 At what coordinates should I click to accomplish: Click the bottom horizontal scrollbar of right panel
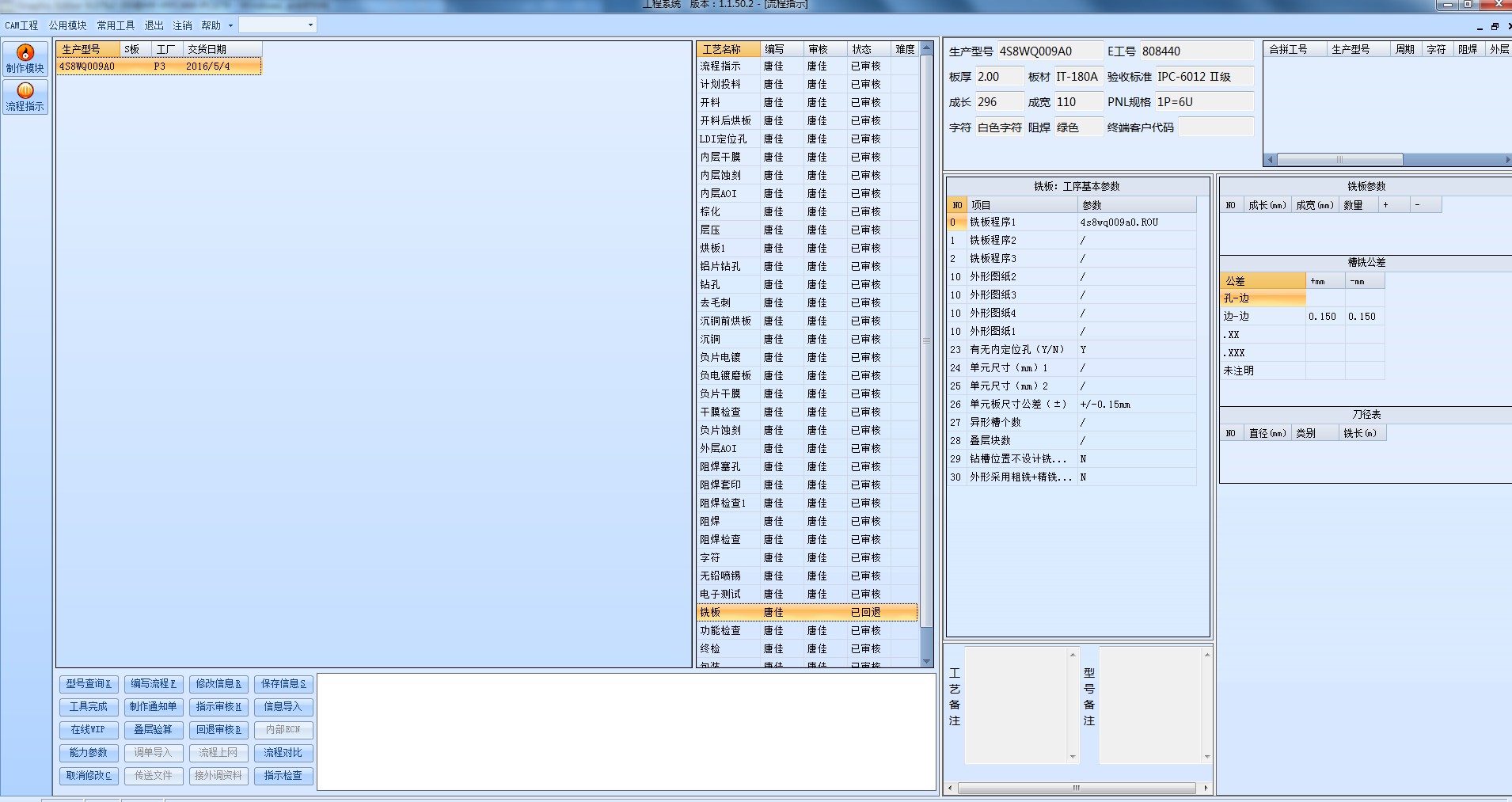[x=1077, y=789]
